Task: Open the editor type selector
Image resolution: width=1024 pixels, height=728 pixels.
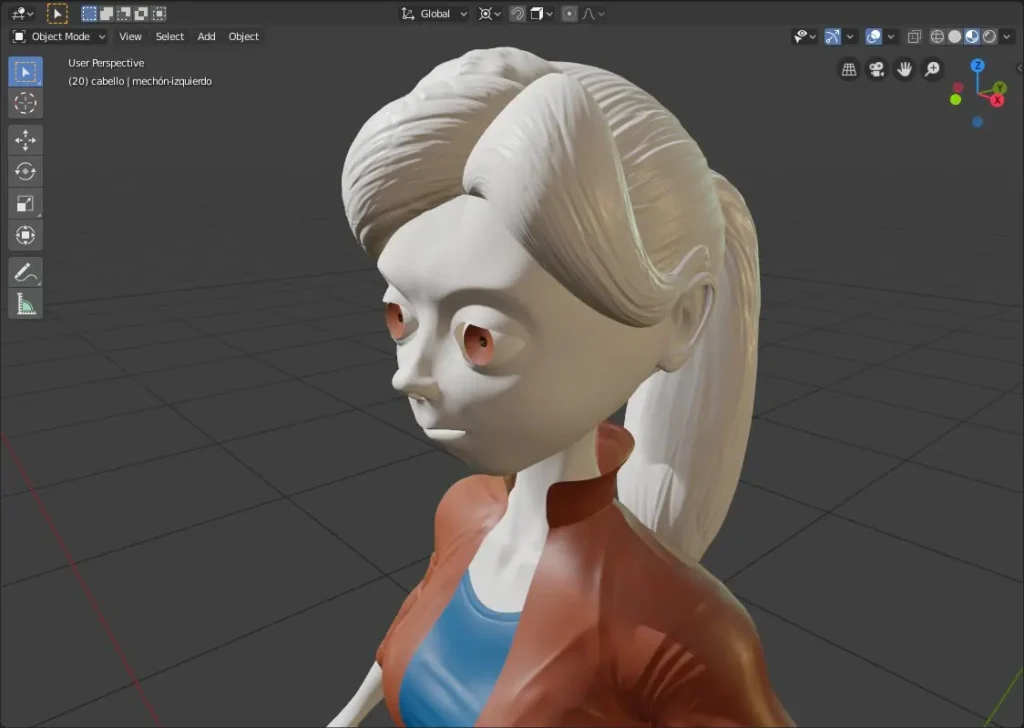Action: pos(22,13)
